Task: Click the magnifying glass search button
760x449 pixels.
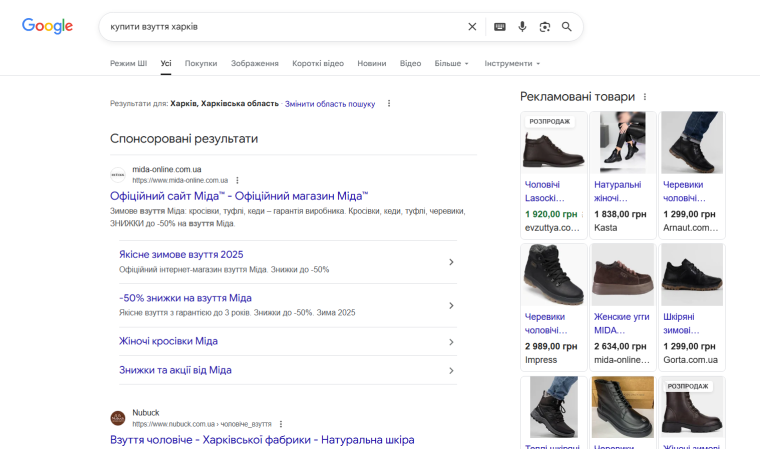Action: pos(567,27)
